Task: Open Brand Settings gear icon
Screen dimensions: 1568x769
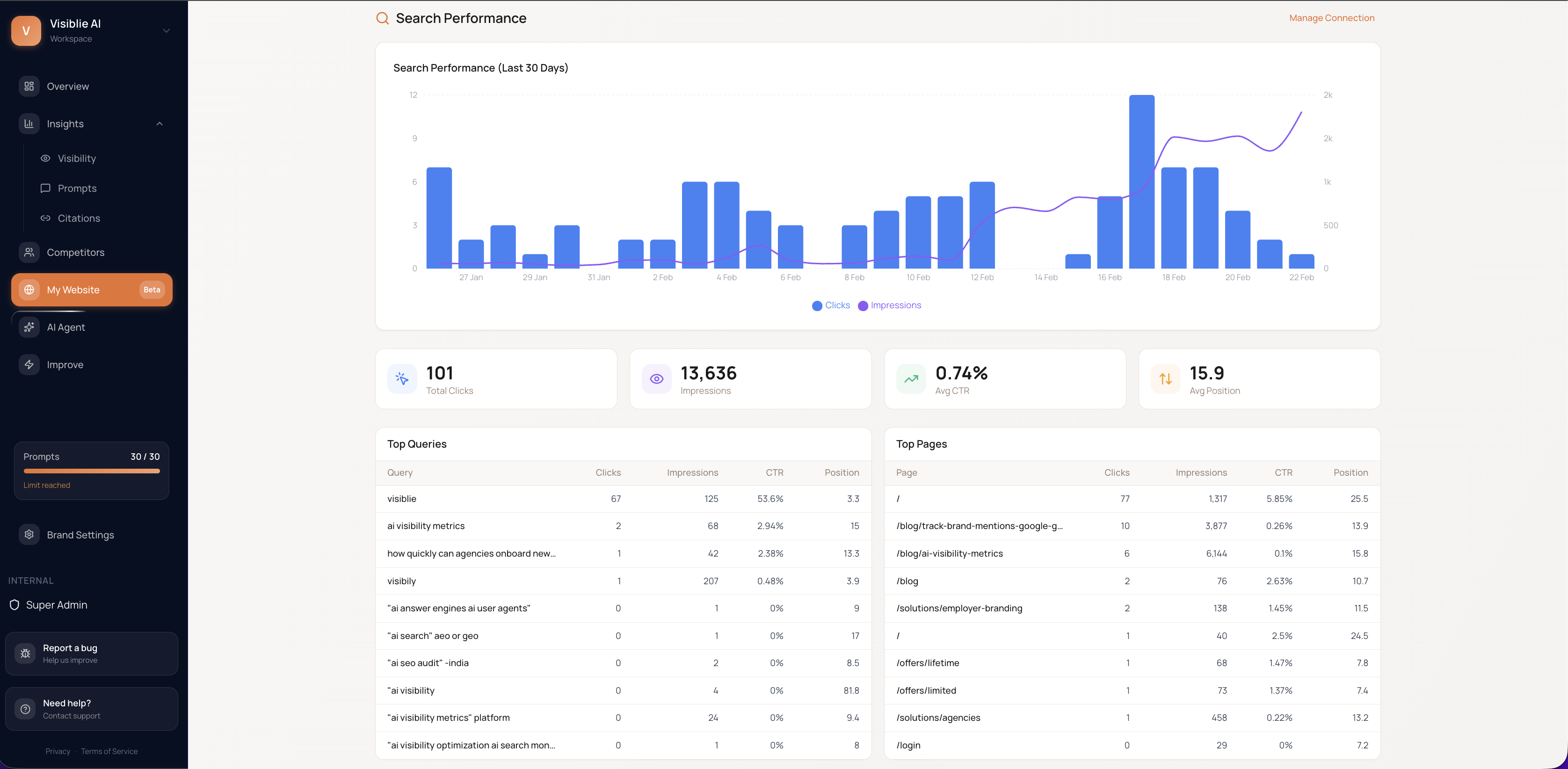Action: coord(29,535)
